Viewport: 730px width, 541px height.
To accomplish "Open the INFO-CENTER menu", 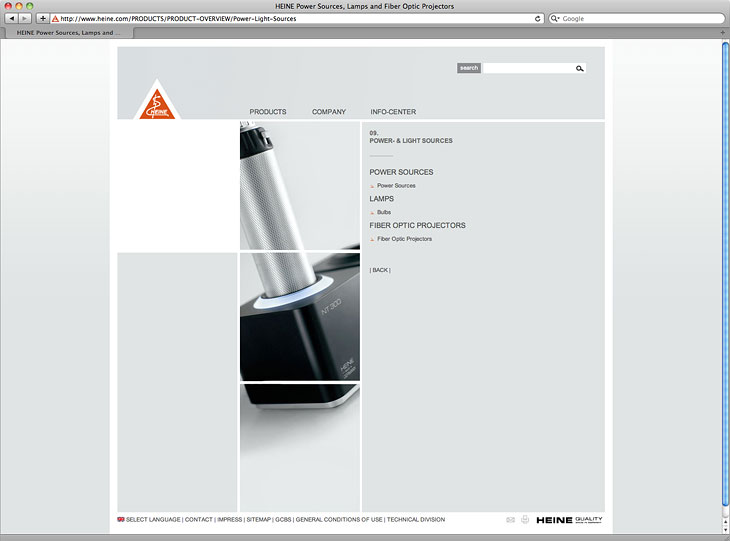I will 393,112.
